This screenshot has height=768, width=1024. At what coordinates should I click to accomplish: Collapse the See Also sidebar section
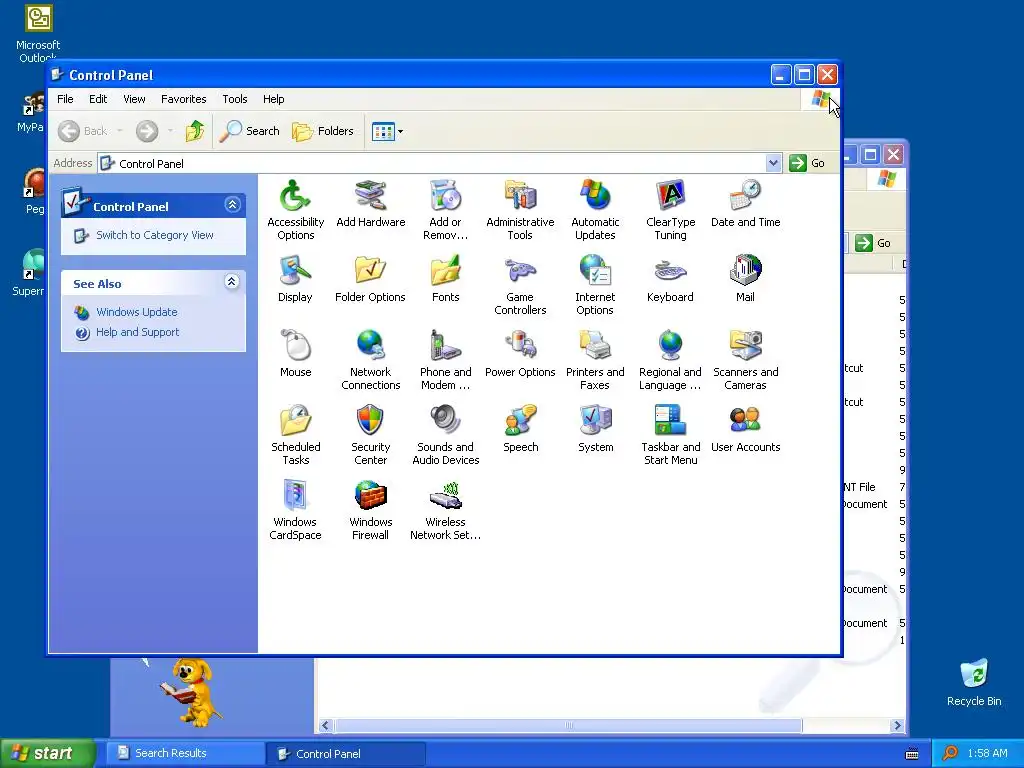click(x=232, y=282)
